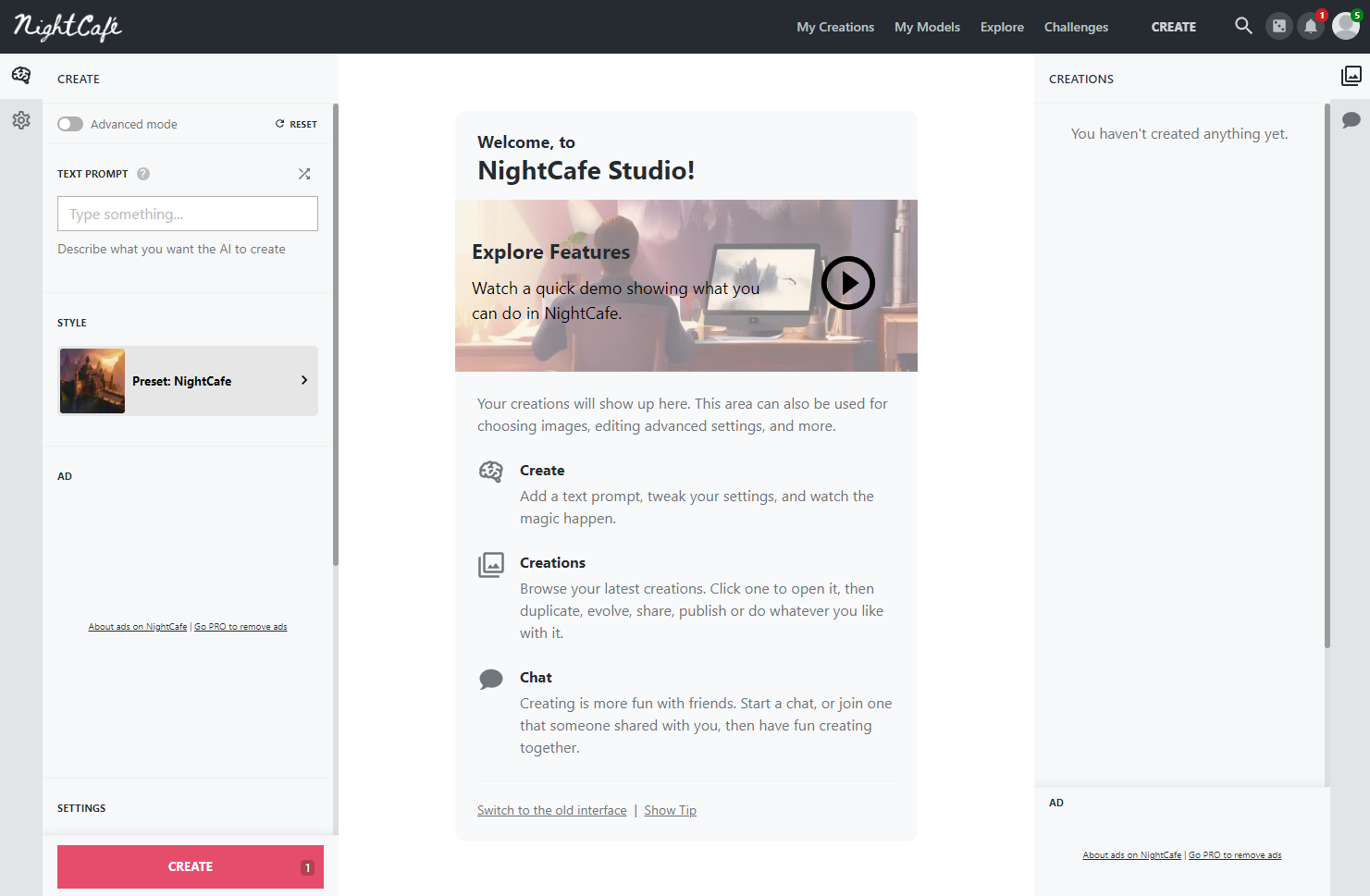Click the Show Tip link

(671, 810)
